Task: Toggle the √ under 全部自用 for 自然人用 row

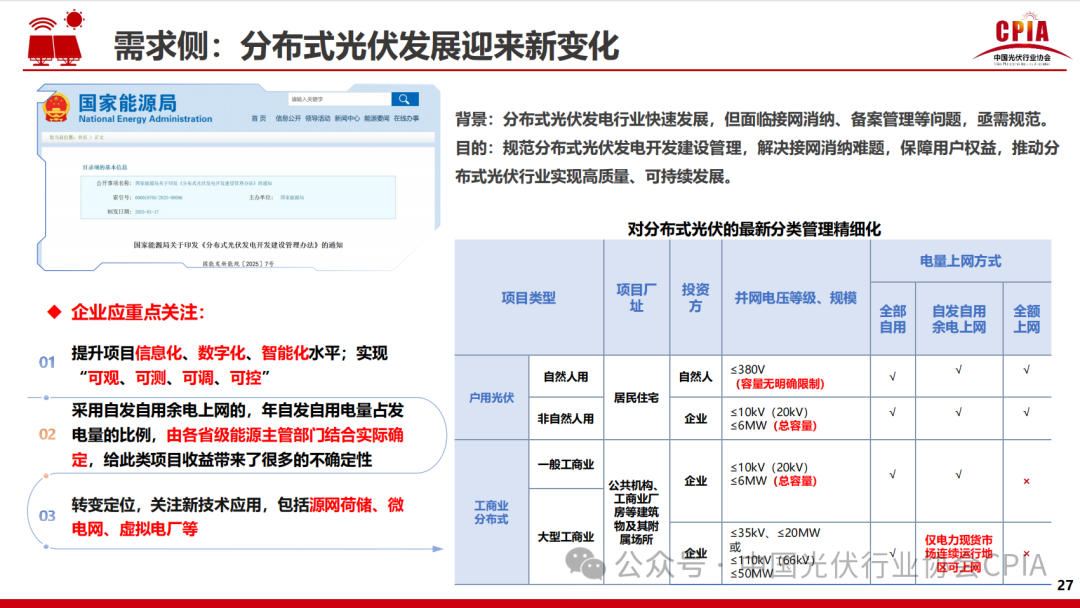Action: tap(892, 376)
